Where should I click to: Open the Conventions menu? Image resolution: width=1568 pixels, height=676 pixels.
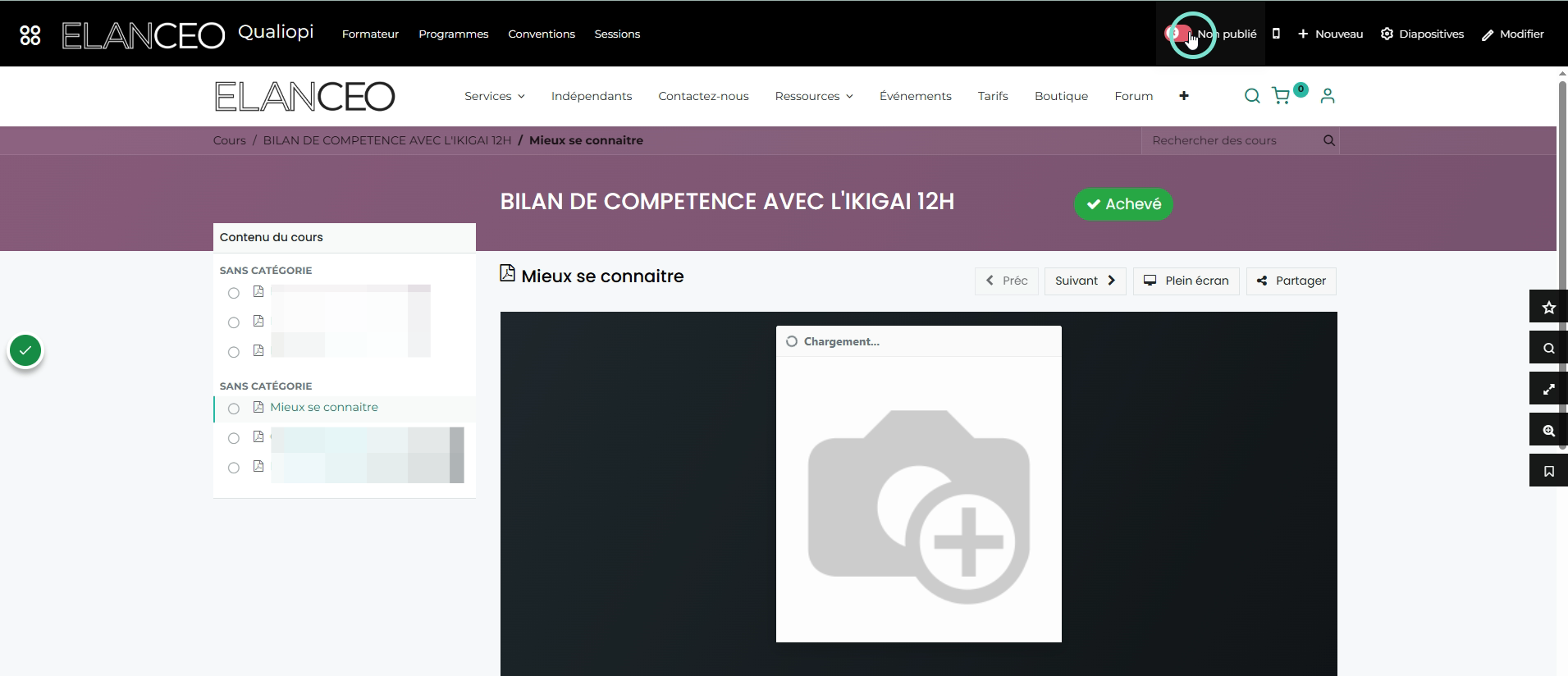(542, 34)
